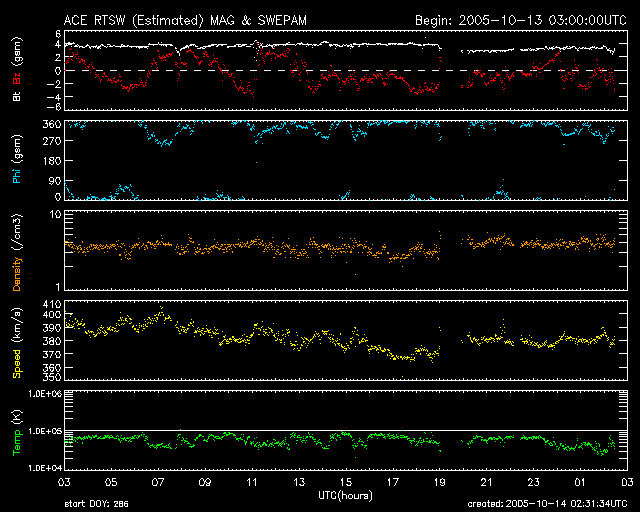Click the 'created: 2005-10-14 02:31:34UTC' timestamp
Image resolution: width=640 pixels, height=512 pixels.
pyautogui.click(x=547, y=504)
